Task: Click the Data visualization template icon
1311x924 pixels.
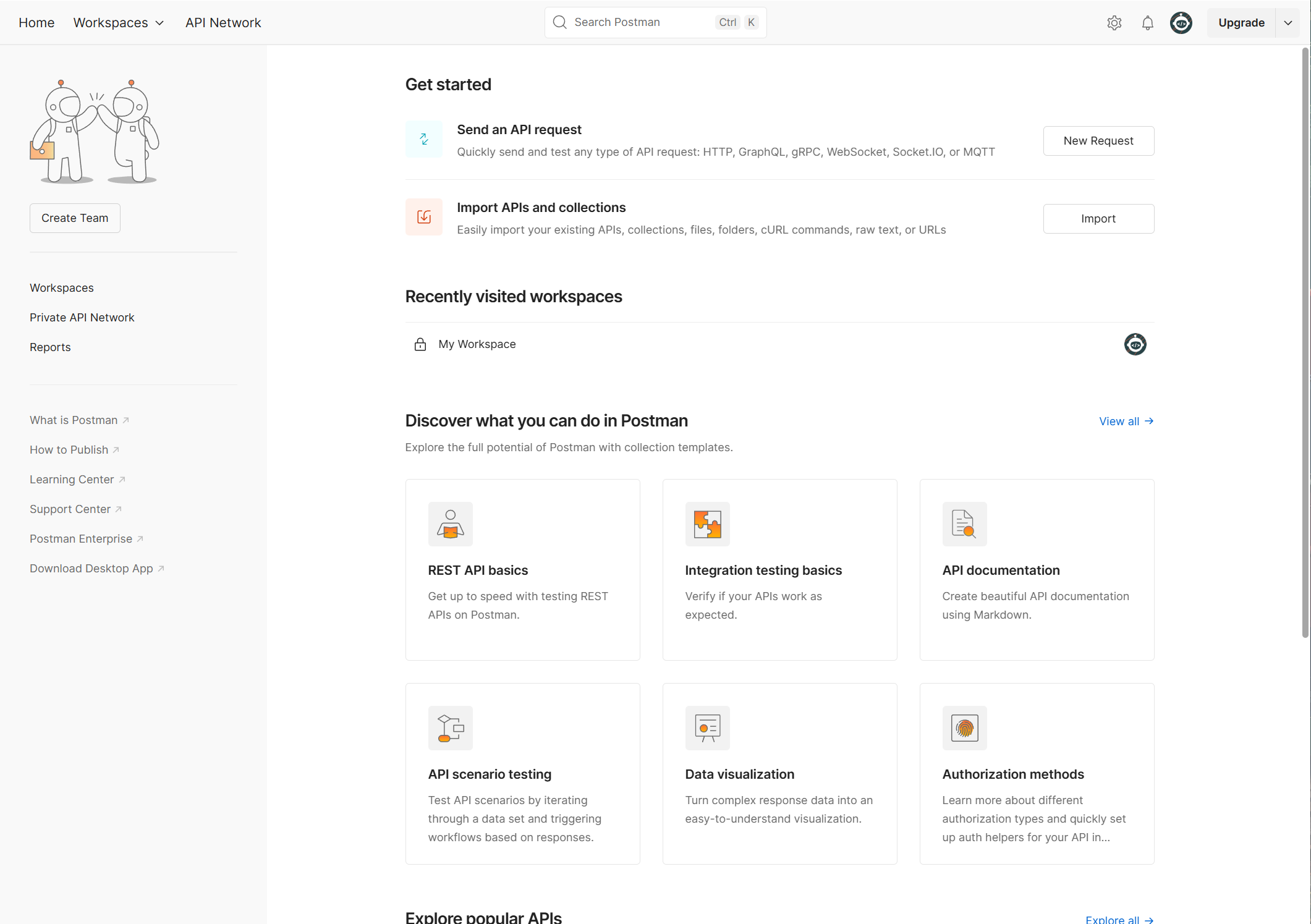Action: coord(707,727)
